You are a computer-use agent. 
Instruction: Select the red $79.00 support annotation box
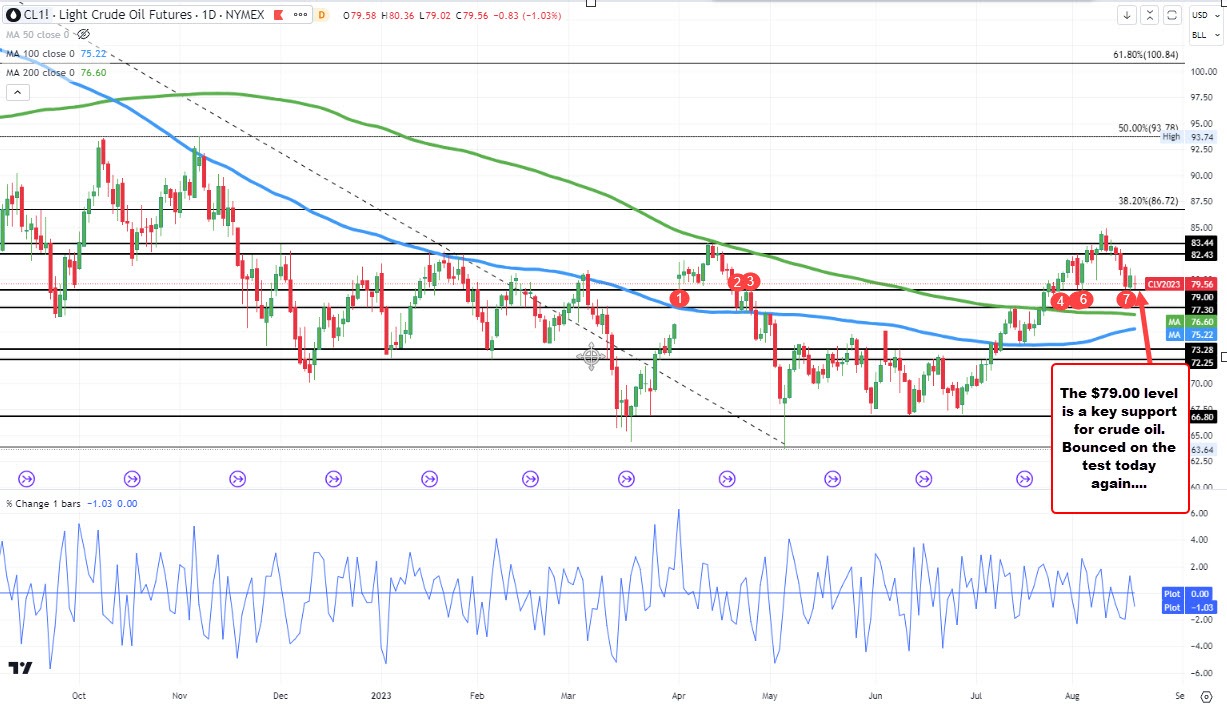click(x=1119, y=437)
